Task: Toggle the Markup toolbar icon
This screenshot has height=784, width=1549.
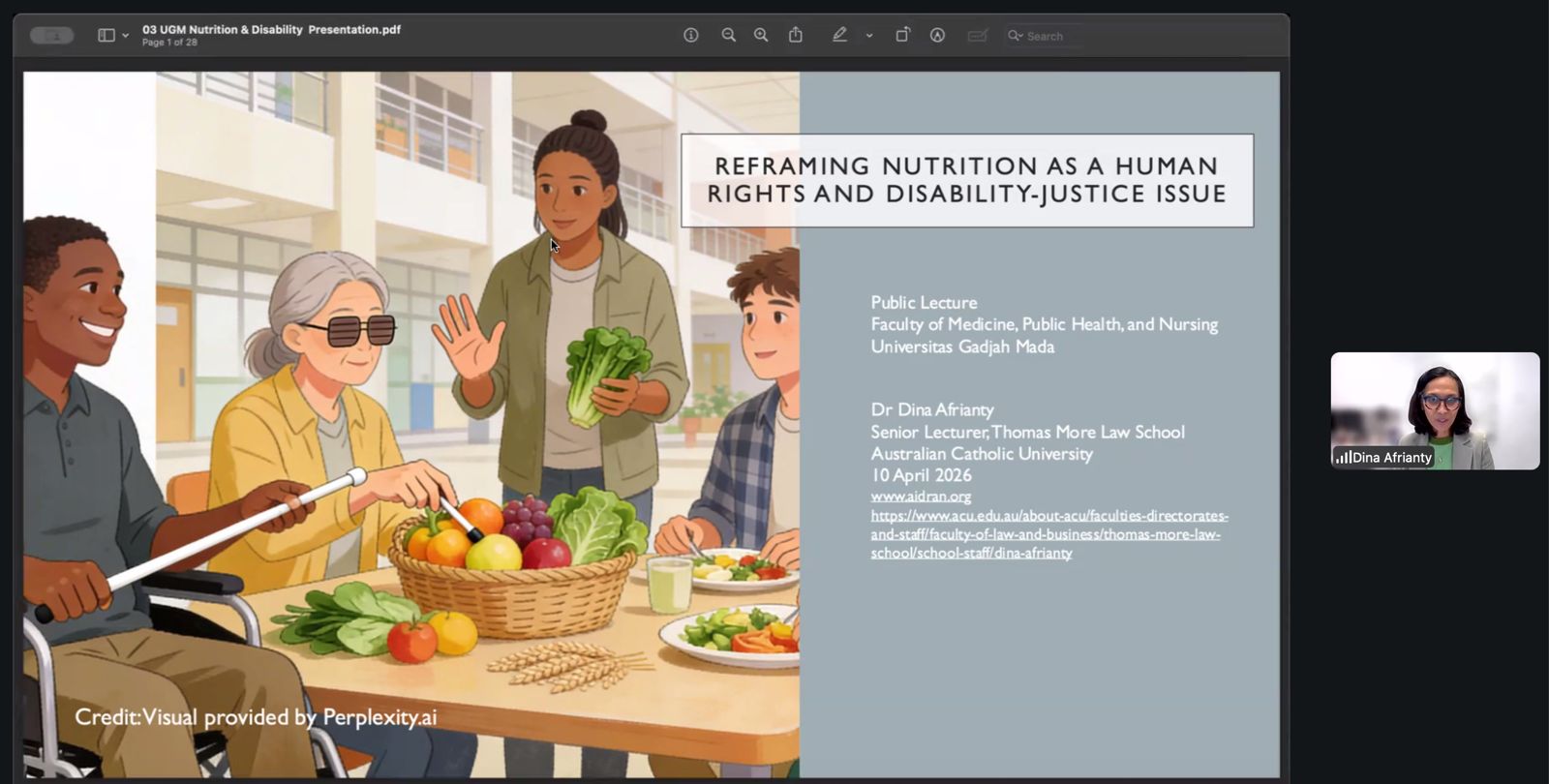Action: pos(937,36)
